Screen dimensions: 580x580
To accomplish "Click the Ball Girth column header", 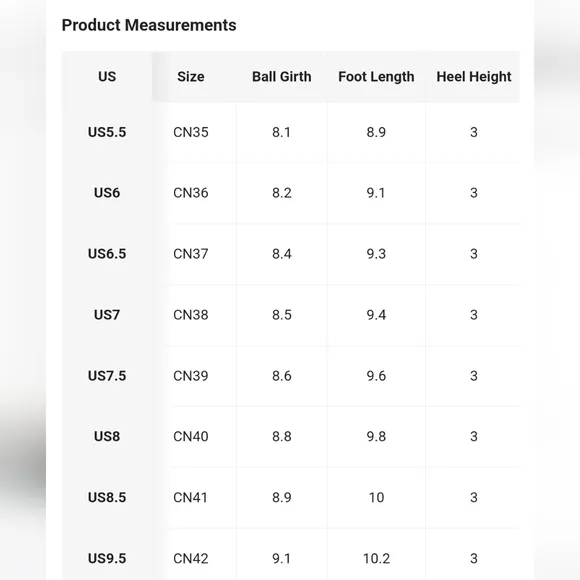I will pos(281,77).
